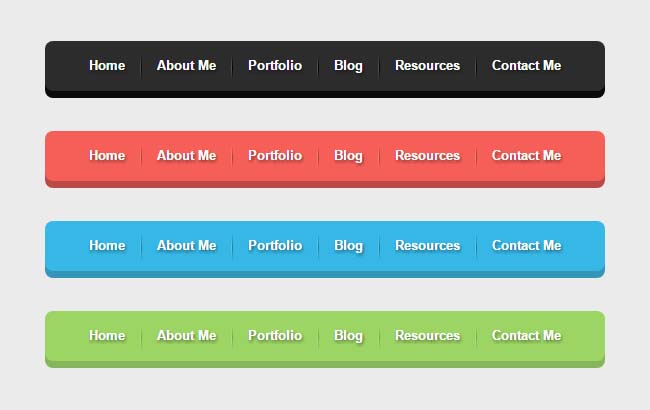Click About Me in the red menu
650x410 pixels.
pyautogui.click(x=186, y=156)
